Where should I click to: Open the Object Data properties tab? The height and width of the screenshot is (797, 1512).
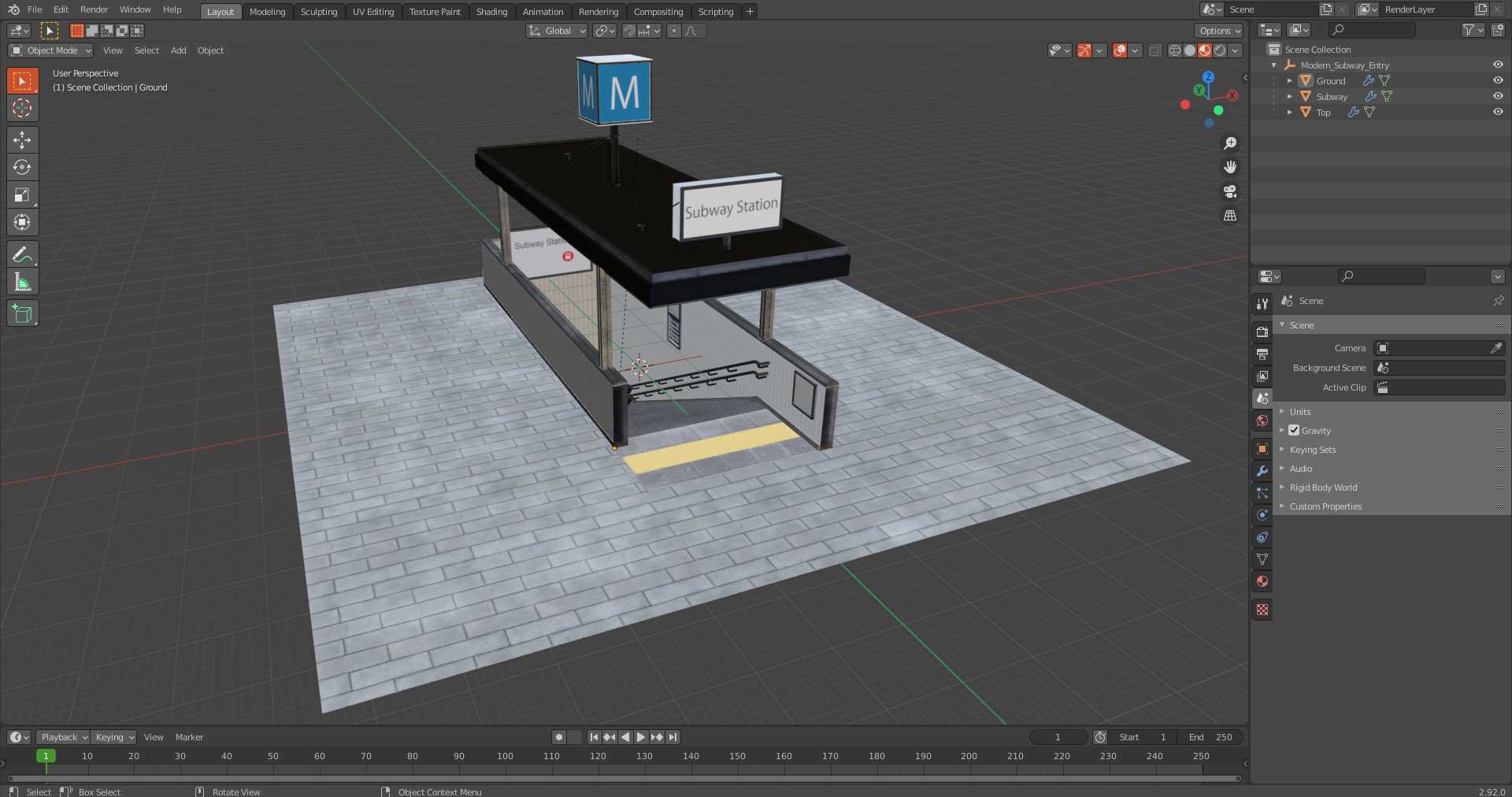(x=1262, y=559)
